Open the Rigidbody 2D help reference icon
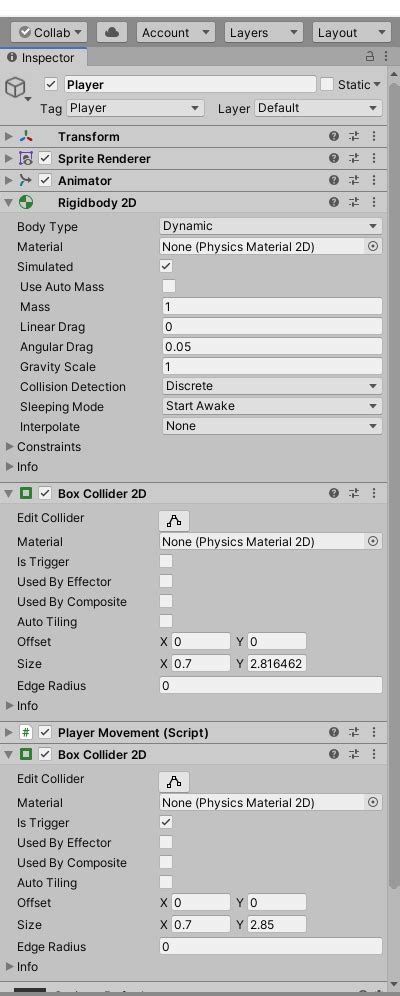The image size is (400, 996). coord(334,203)
